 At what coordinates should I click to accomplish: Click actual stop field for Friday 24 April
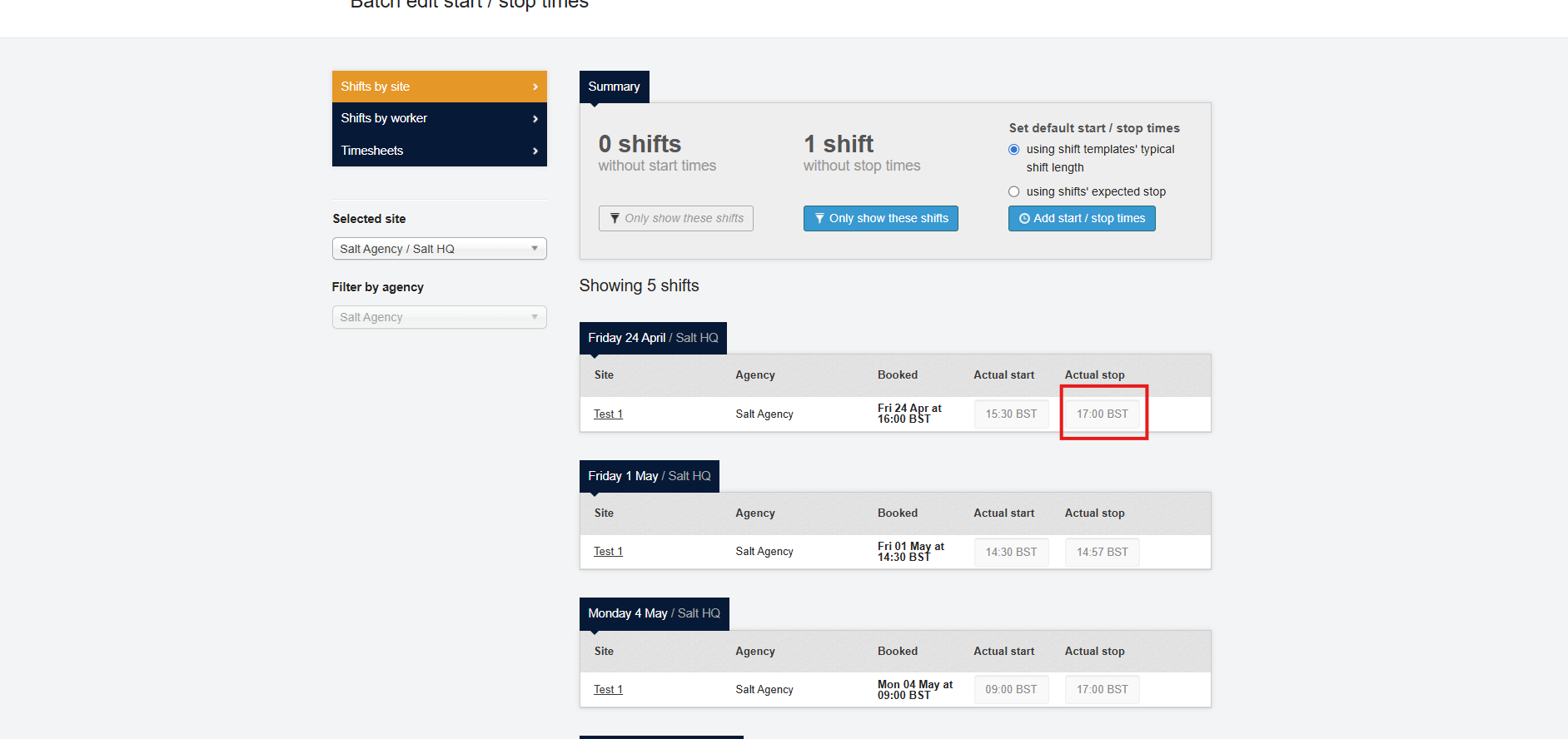(x=1102, y=414)
